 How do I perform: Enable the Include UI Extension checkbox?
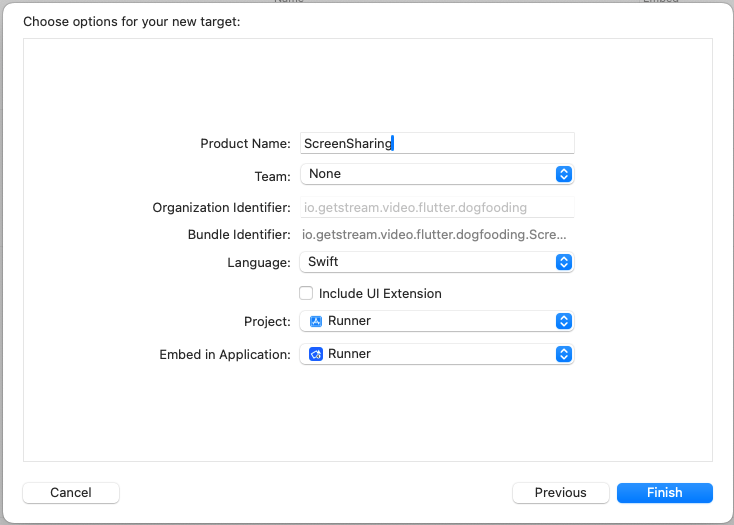click(x=306, y=293)
